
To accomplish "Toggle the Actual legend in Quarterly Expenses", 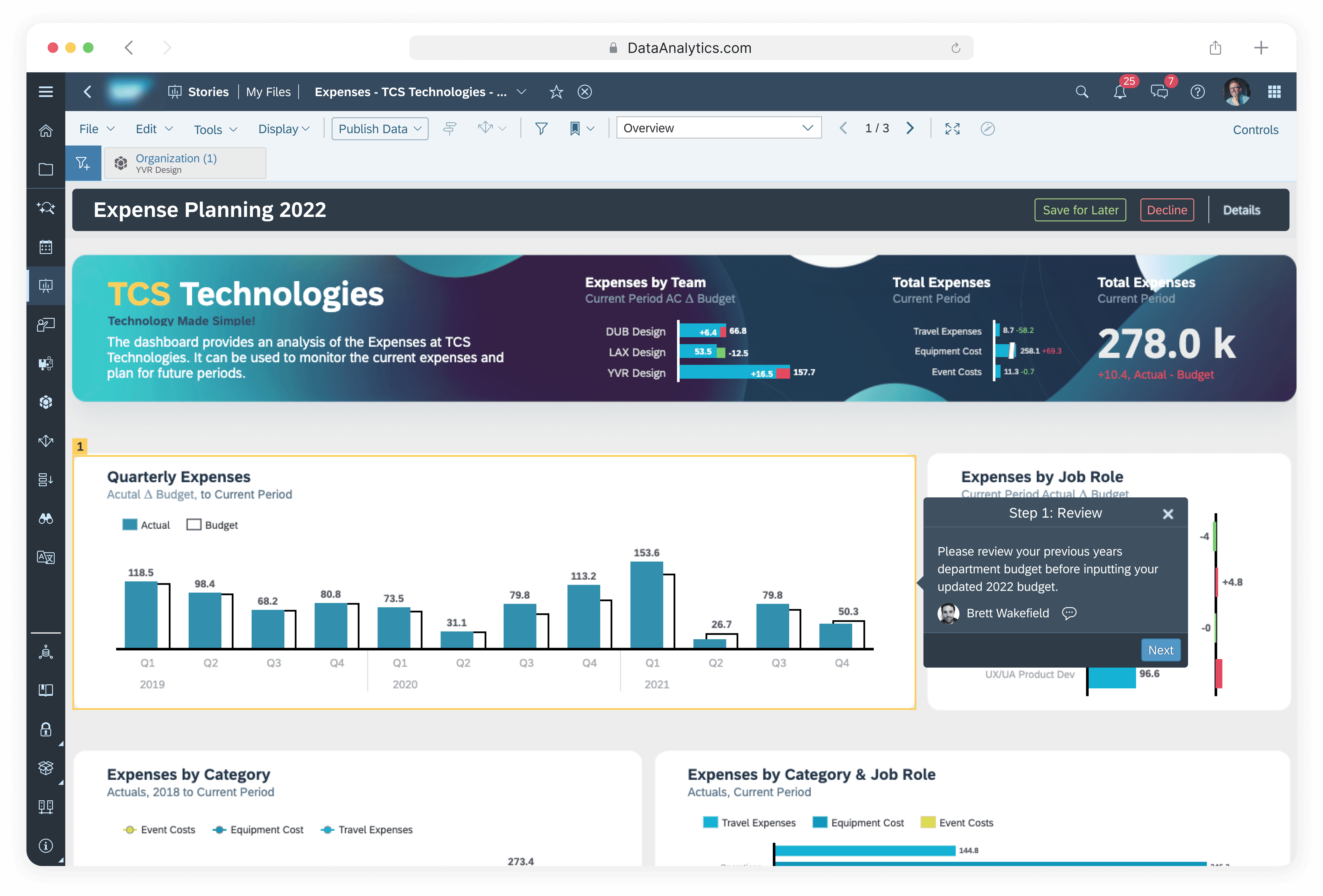I will tap(146, 525).
